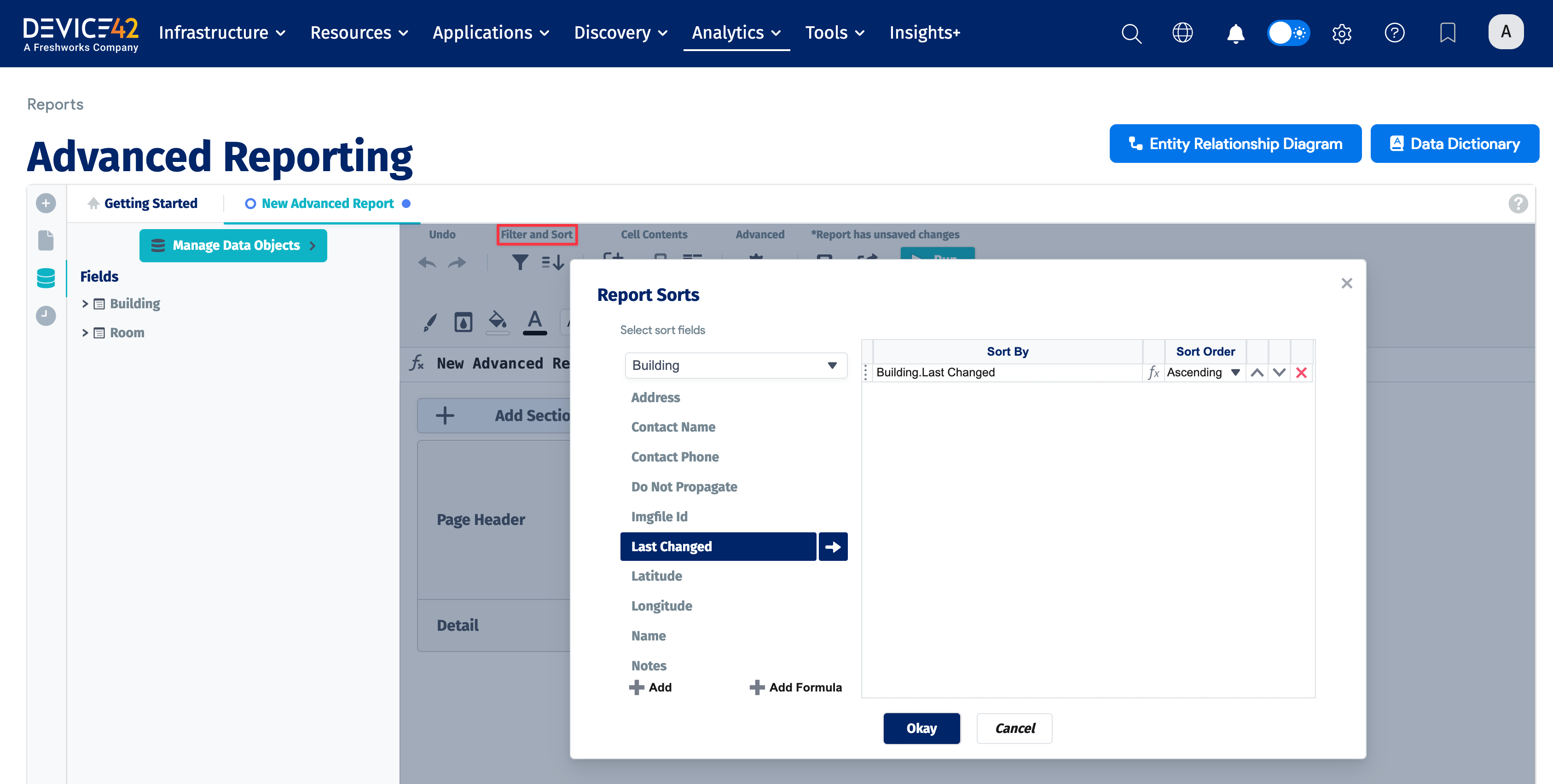Open the fx formula editor in sort row
Viewport: 1553px width, 784px height.
click(x=1153, y=372)
